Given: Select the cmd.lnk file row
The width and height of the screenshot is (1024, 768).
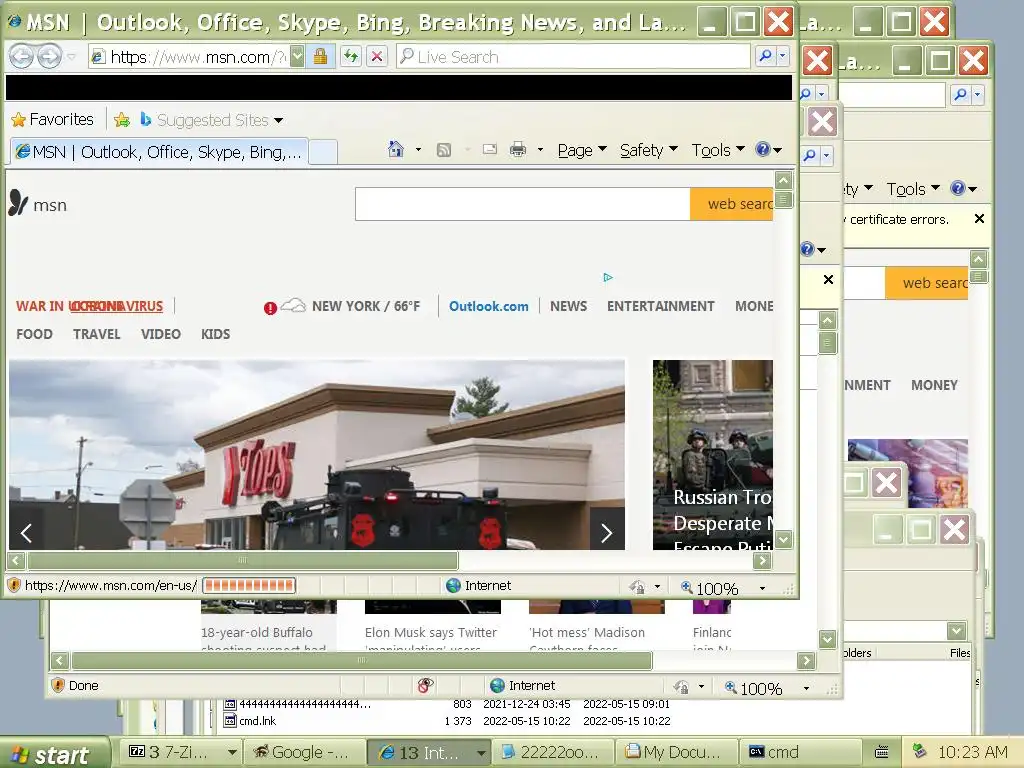Looking at the screenshot, I should tap(447, 721).
